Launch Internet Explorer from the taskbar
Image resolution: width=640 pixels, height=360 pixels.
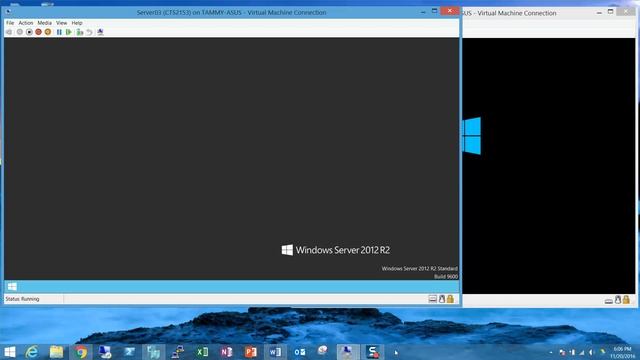pyautogui.click(x=32, y=352)
